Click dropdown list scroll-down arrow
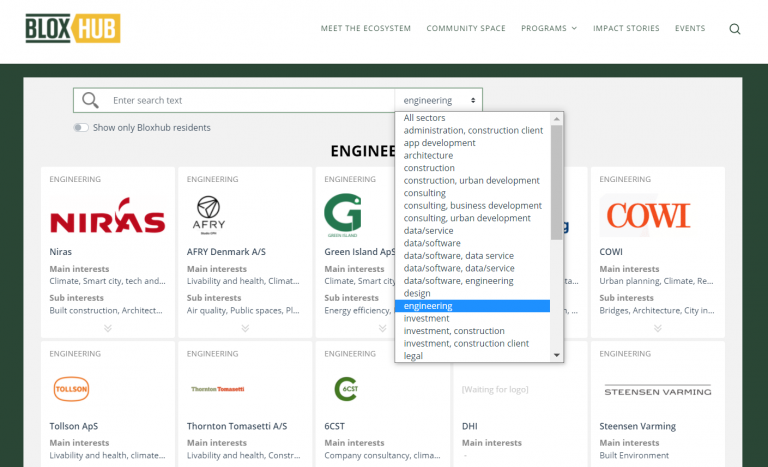768x467 pixels. [556, 355]
